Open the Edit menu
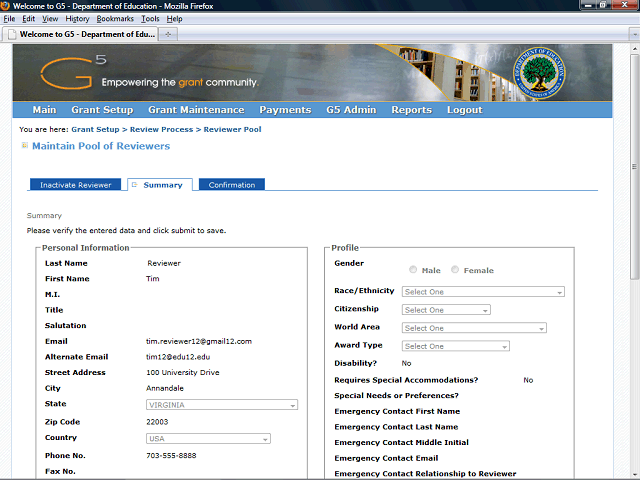This screenshot has width=640, height=480. coord(29,19)
